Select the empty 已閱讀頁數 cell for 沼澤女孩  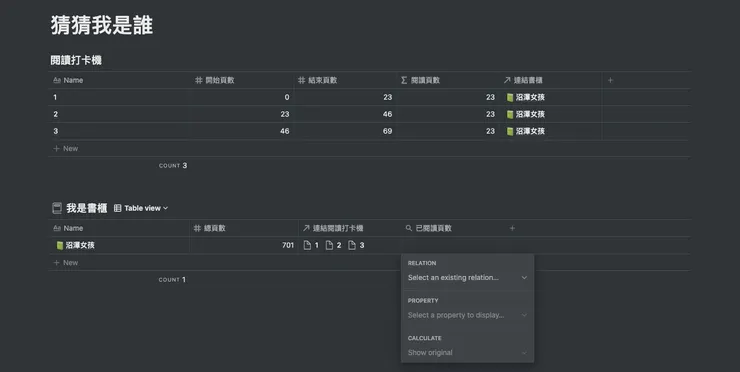tap(452, 245)
